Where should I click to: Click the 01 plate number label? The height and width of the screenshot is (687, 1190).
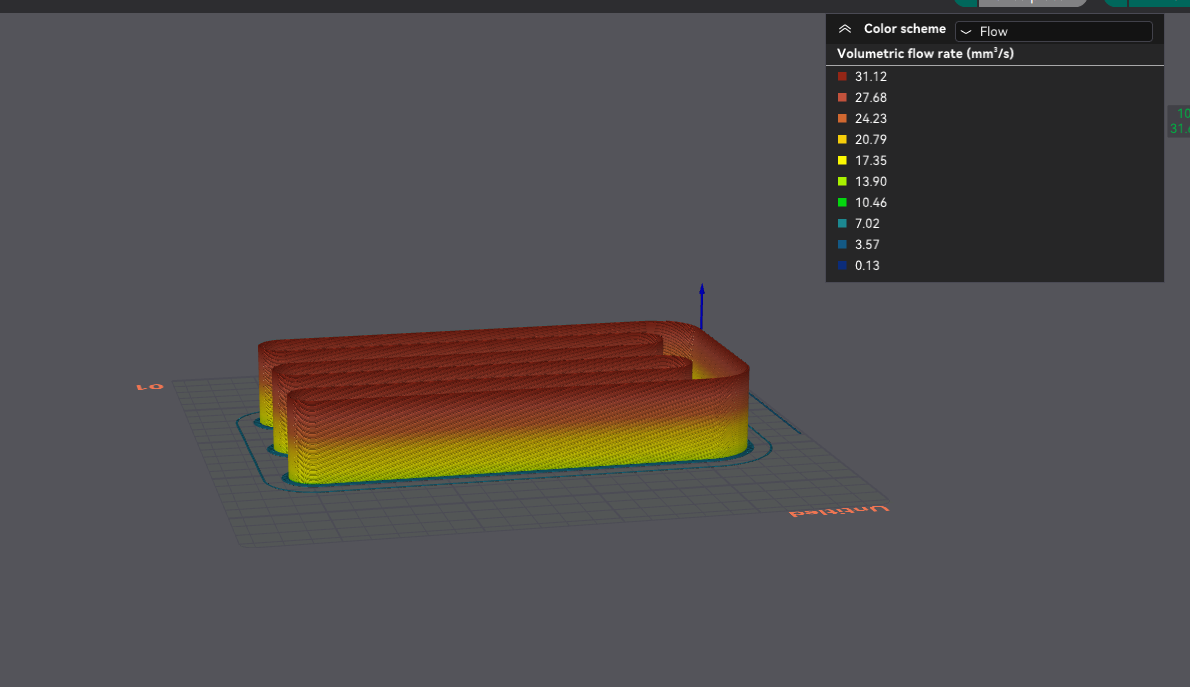(150, 386)
